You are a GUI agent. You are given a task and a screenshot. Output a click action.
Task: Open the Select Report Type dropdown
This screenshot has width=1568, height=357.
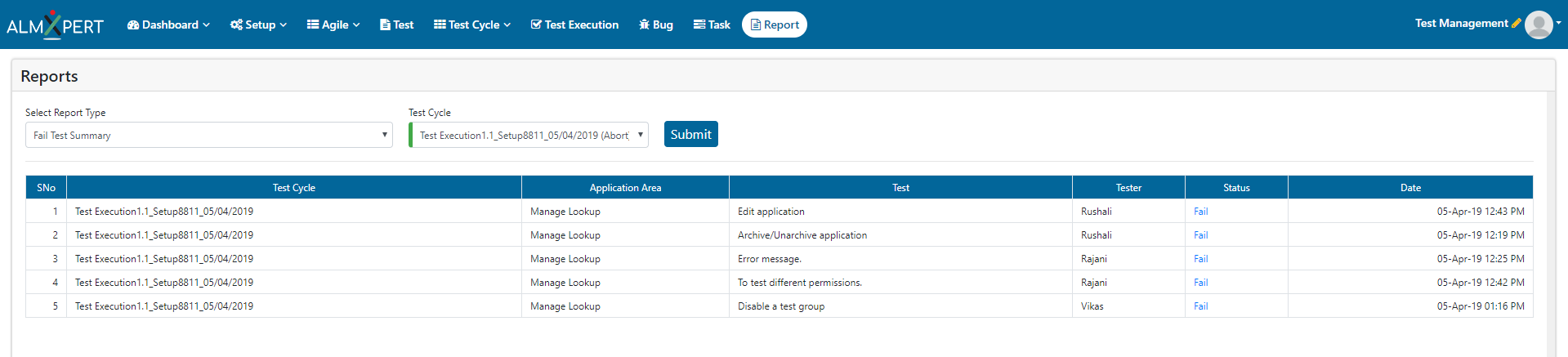pyautogui.click(x=209, y=135)
